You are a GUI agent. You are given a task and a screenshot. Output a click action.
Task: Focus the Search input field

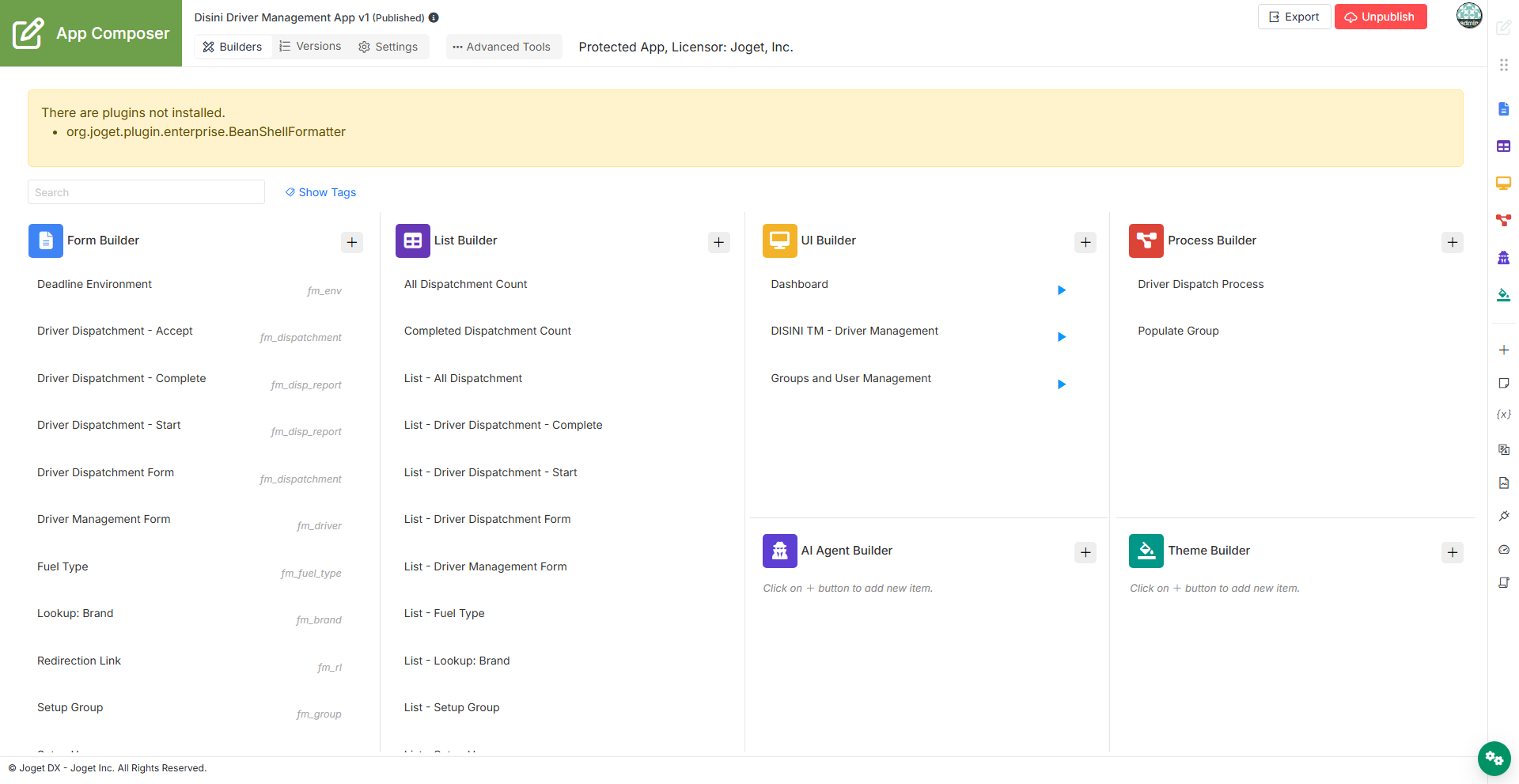coord(146,192)
